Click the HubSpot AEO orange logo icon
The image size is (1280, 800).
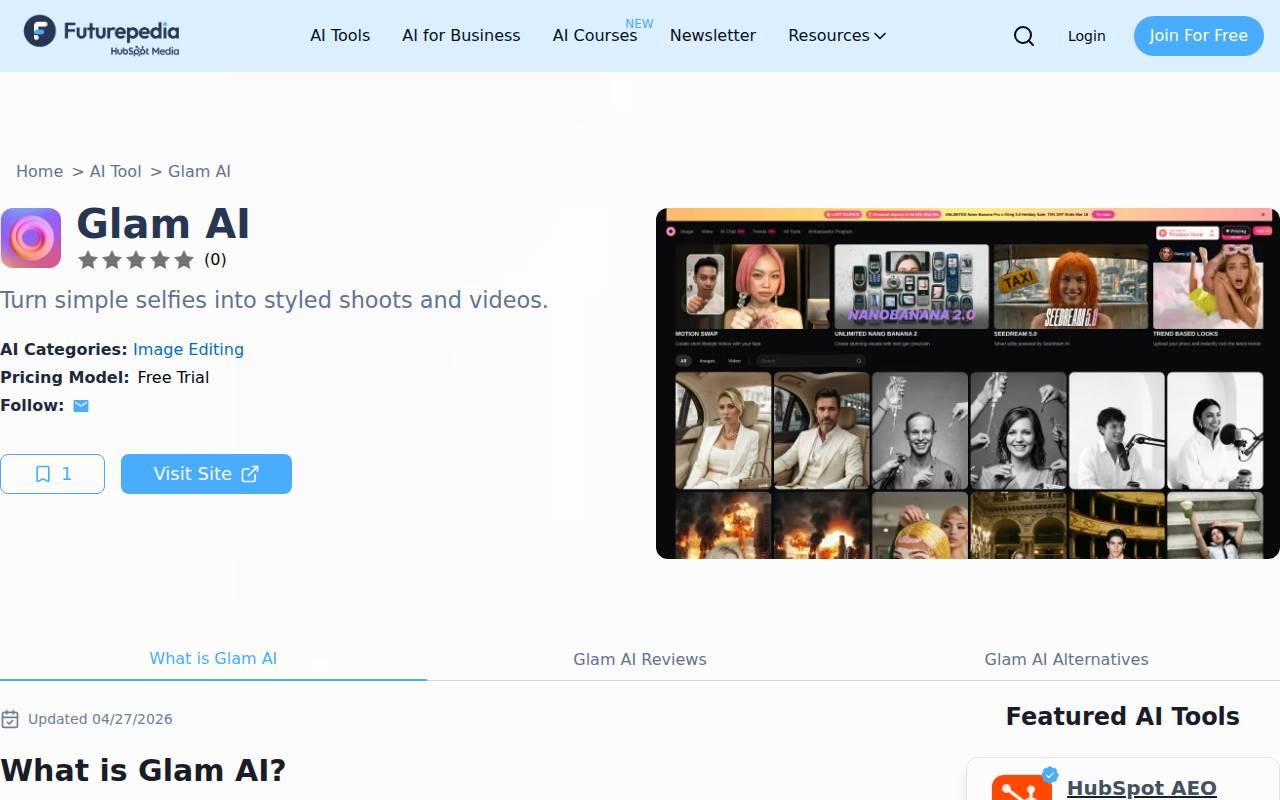1022,787
